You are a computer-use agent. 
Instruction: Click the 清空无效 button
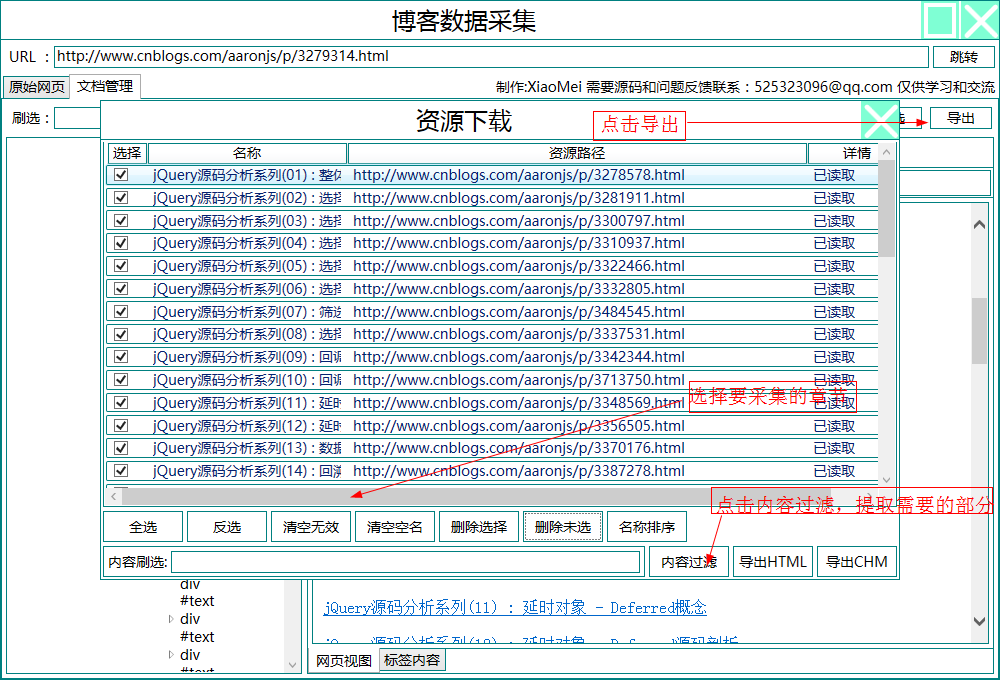click(x=311, y=527)
